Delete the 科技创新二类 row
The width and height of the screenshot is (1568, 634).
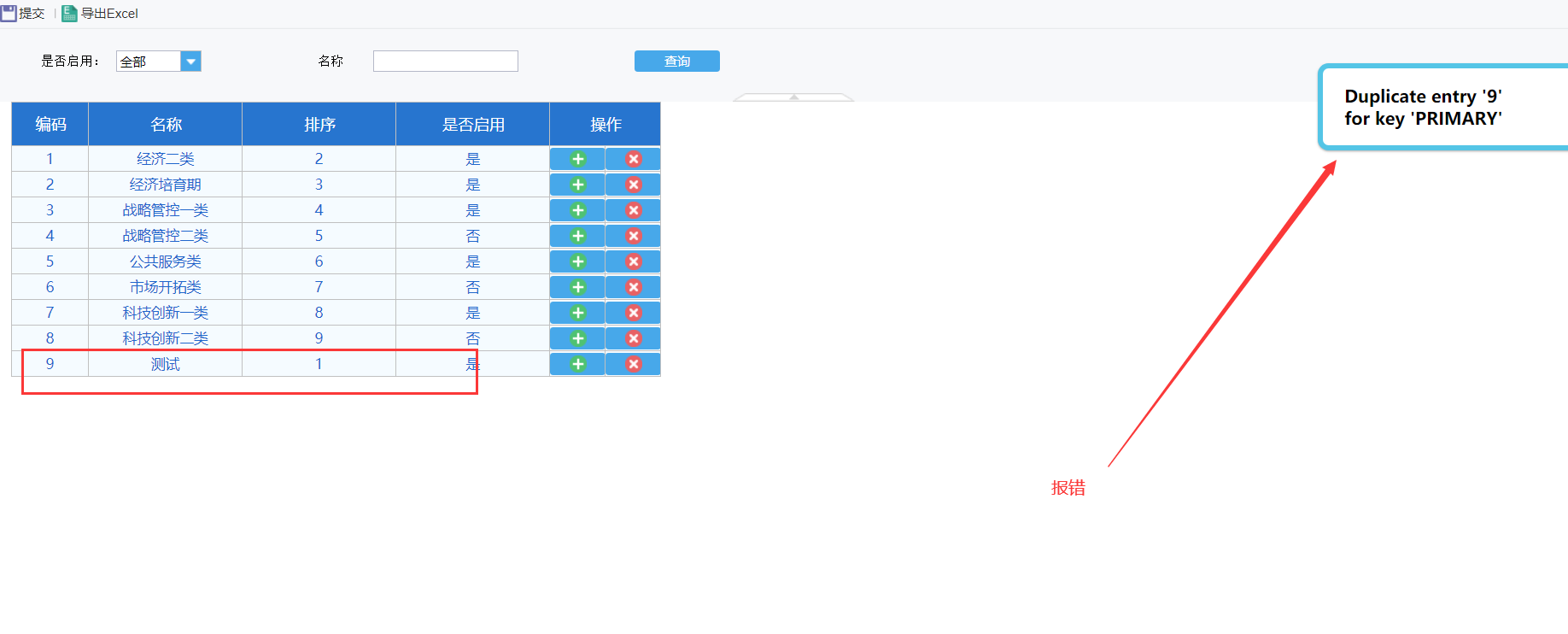[633, 338]
